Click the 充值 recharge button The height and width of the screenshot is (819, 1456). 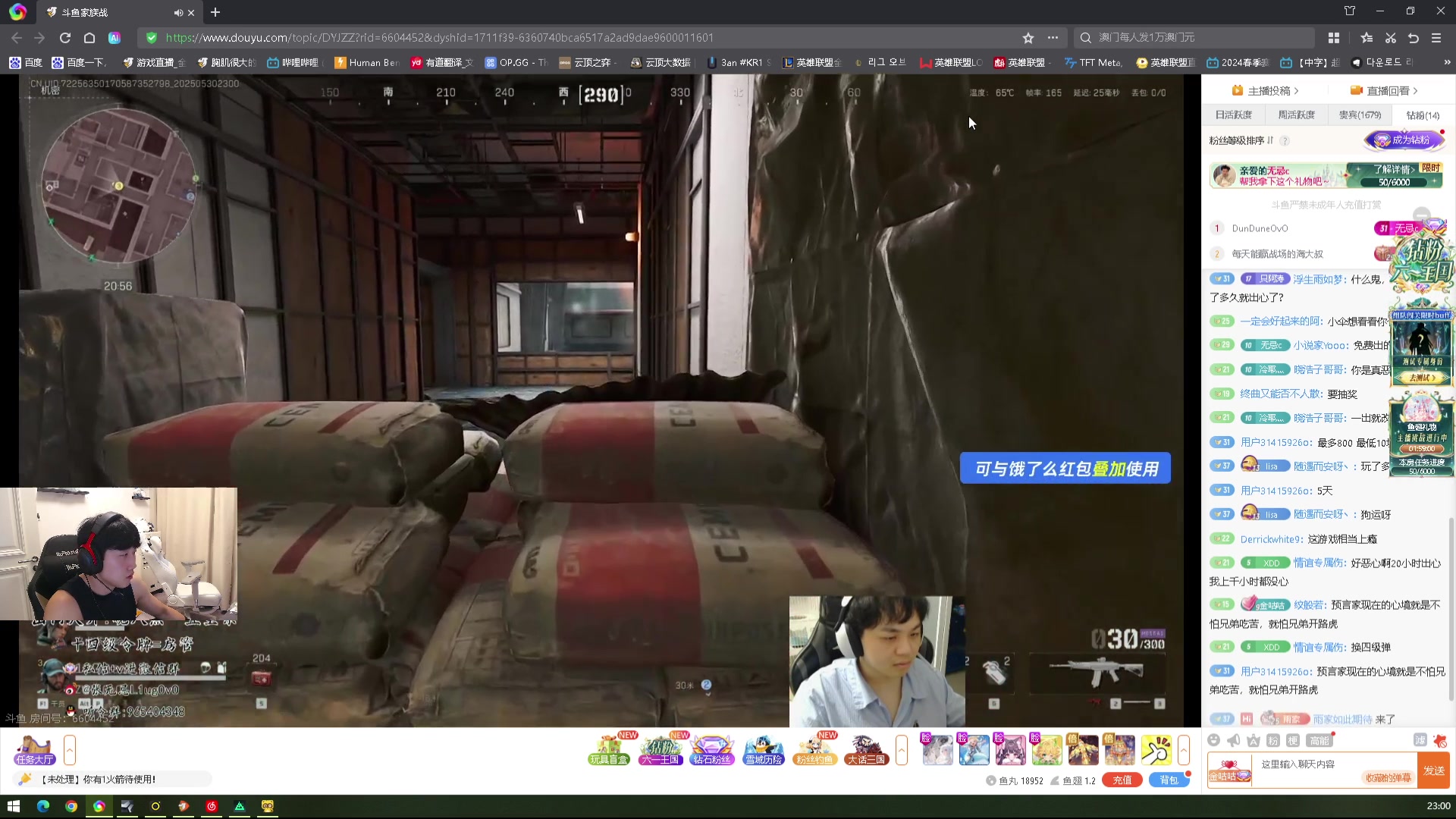click(1122, 780)
